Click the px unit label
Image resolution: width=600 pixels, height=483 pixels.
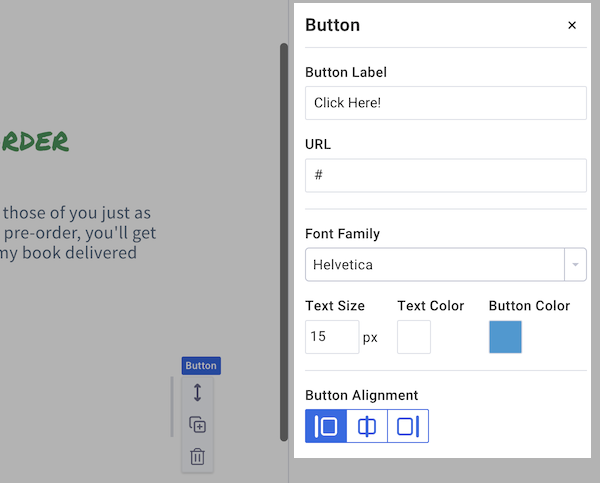tap(370, 337)
